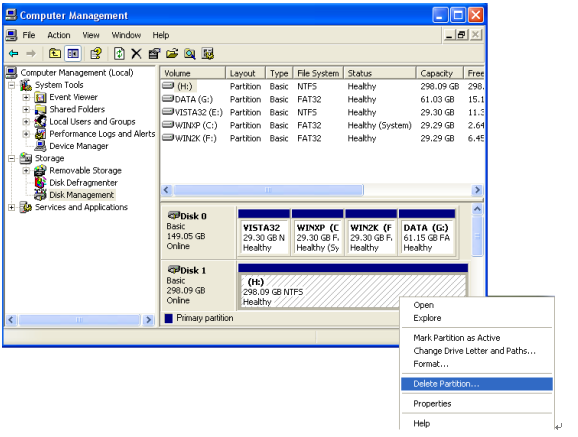
Task: Expand the Removable Storage node
Action: tap(26, 171)
